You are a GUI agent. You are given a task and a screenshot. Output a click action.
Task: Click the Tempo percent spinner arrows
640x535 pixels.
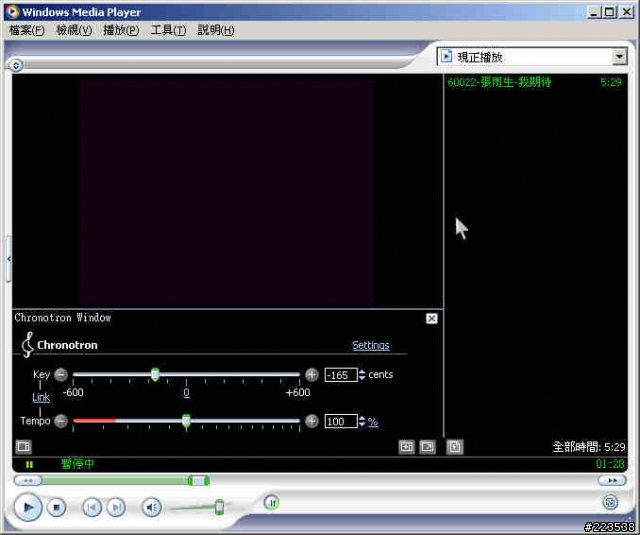pyautogui.click(x=362, y=422)
